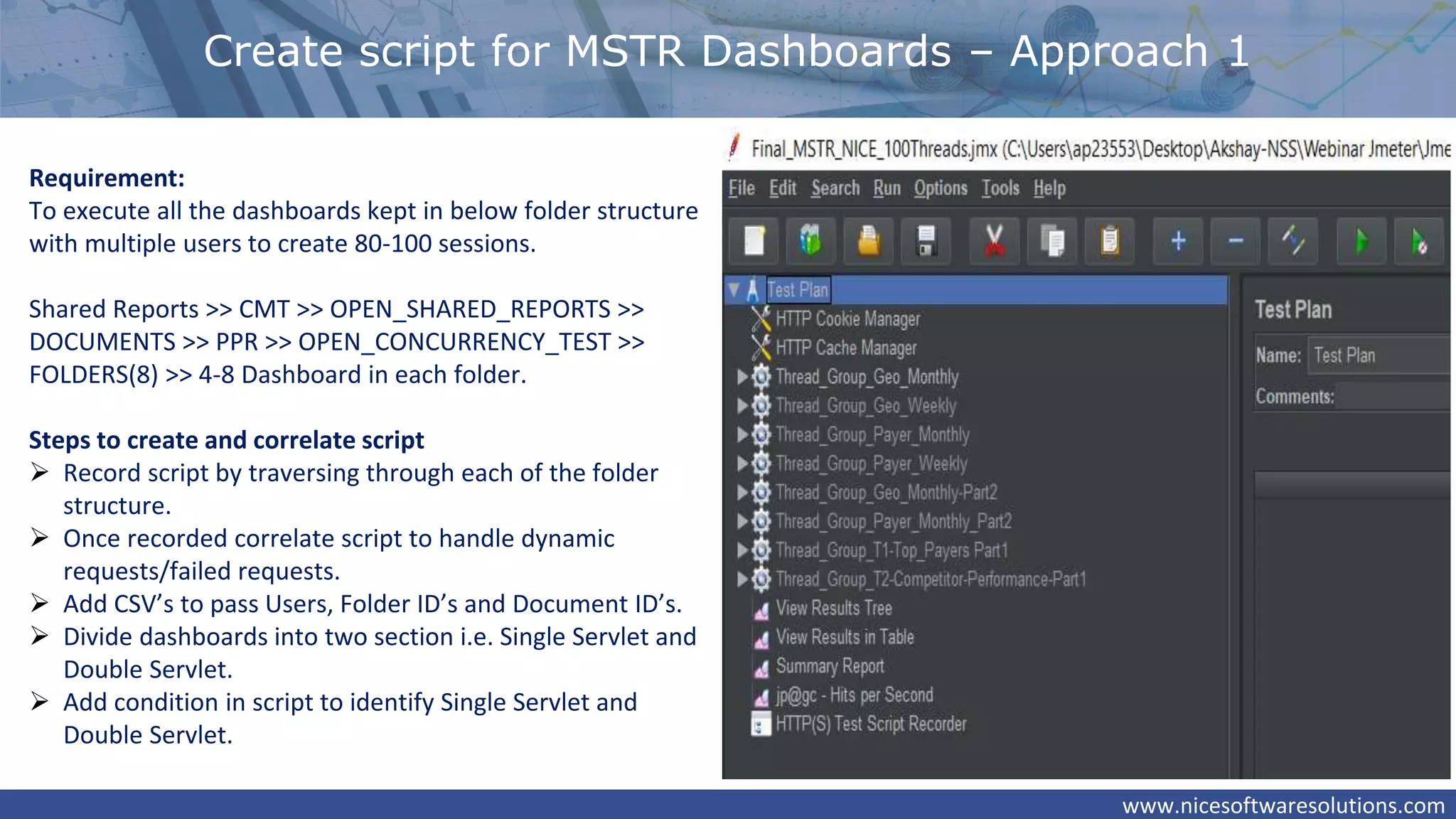Open www.nicesoftwaresolutions.com footer link
This screenshot has width=1456, height=819.
click(x=1283, y=805)
